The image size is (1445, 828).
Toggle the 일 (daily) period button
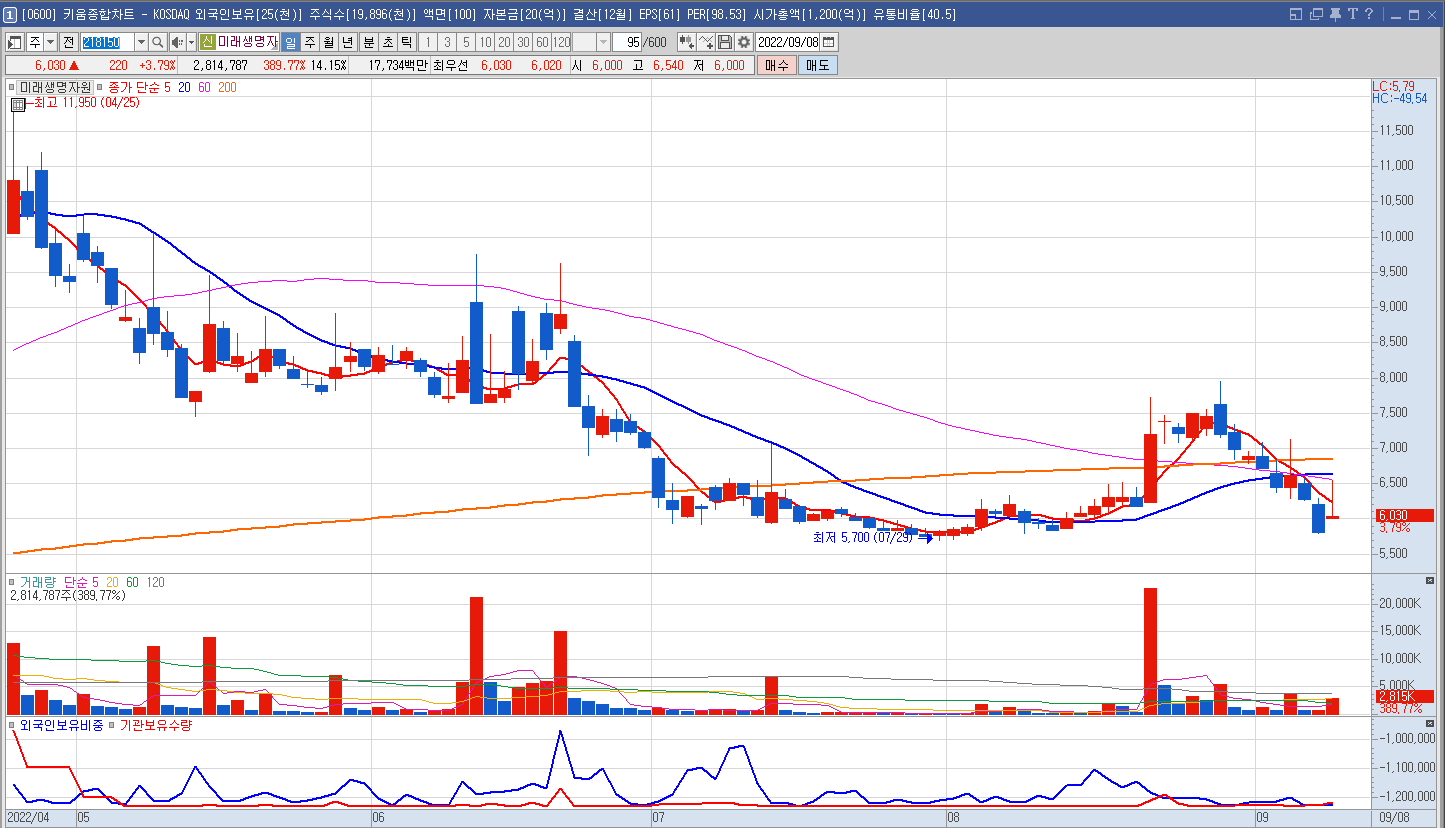coord(290,42)
